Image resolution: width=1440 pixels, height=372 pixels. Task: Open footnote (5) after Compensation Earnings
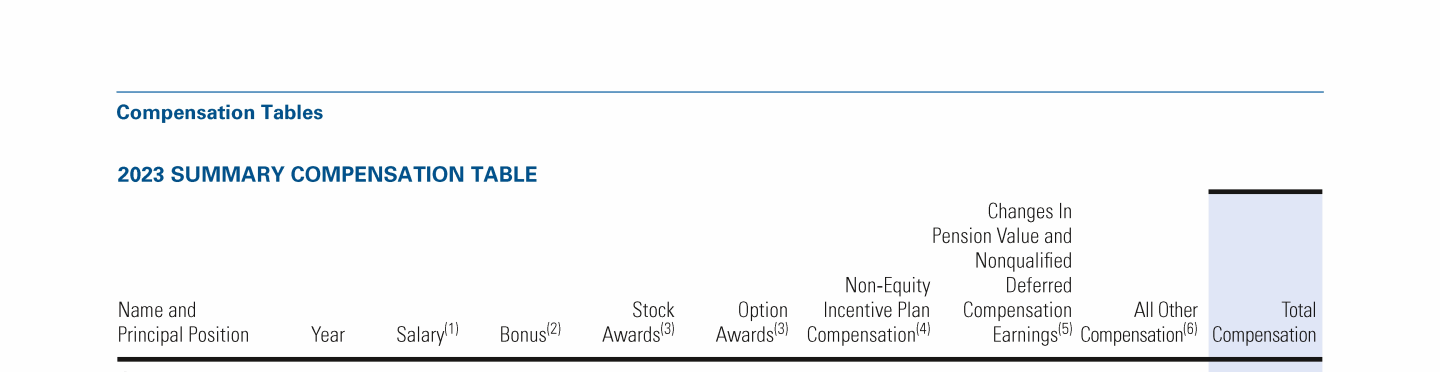(1065, 329)
